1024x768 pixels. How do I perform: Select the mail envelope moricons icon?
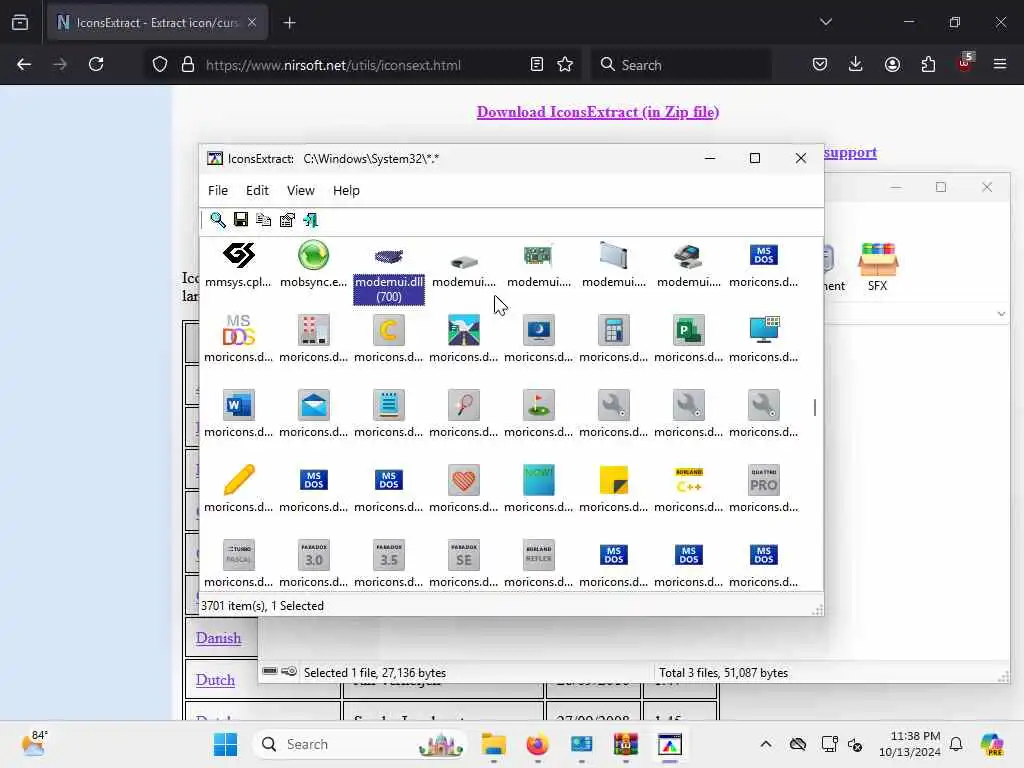pos(313,413)
